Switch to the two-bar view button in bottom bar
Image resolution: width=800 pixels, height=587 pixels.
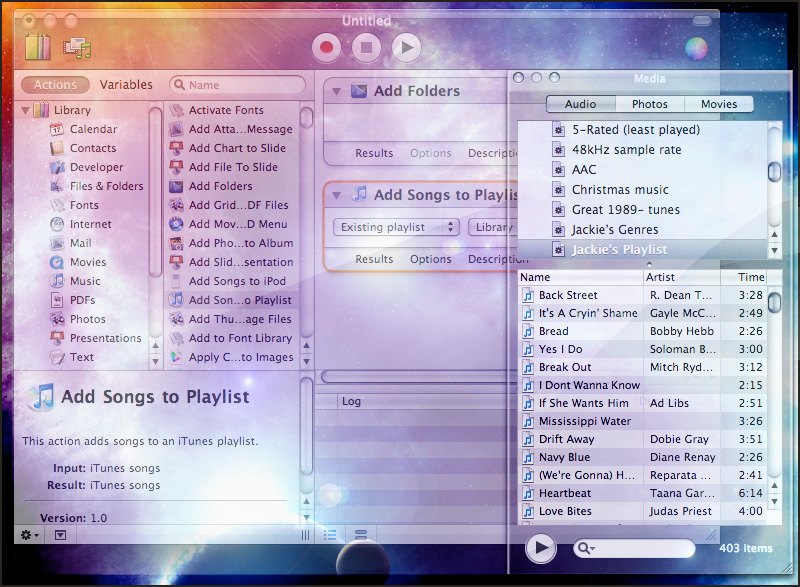[x=361, y=535]
